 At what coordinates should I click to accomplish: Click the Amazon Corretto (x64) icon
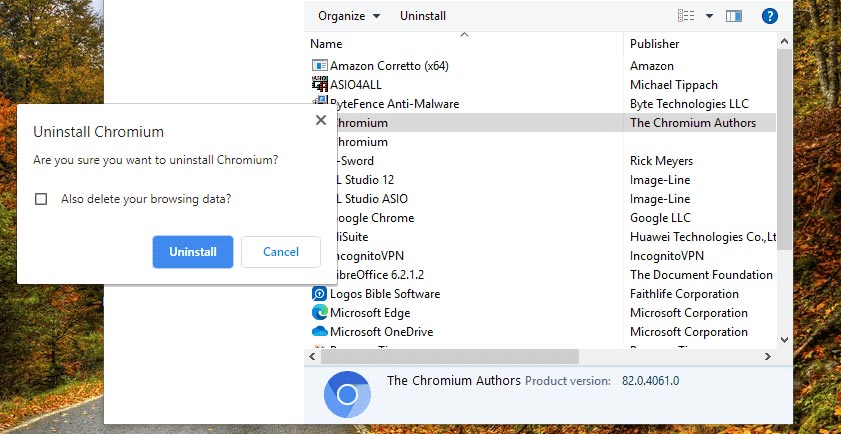click(x=320, y=66)
